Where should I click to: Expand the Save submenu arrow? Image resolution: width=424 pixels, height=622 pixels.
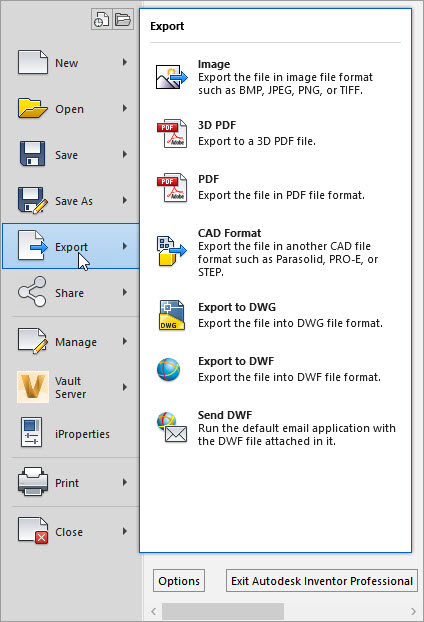[x=125, y=154]
